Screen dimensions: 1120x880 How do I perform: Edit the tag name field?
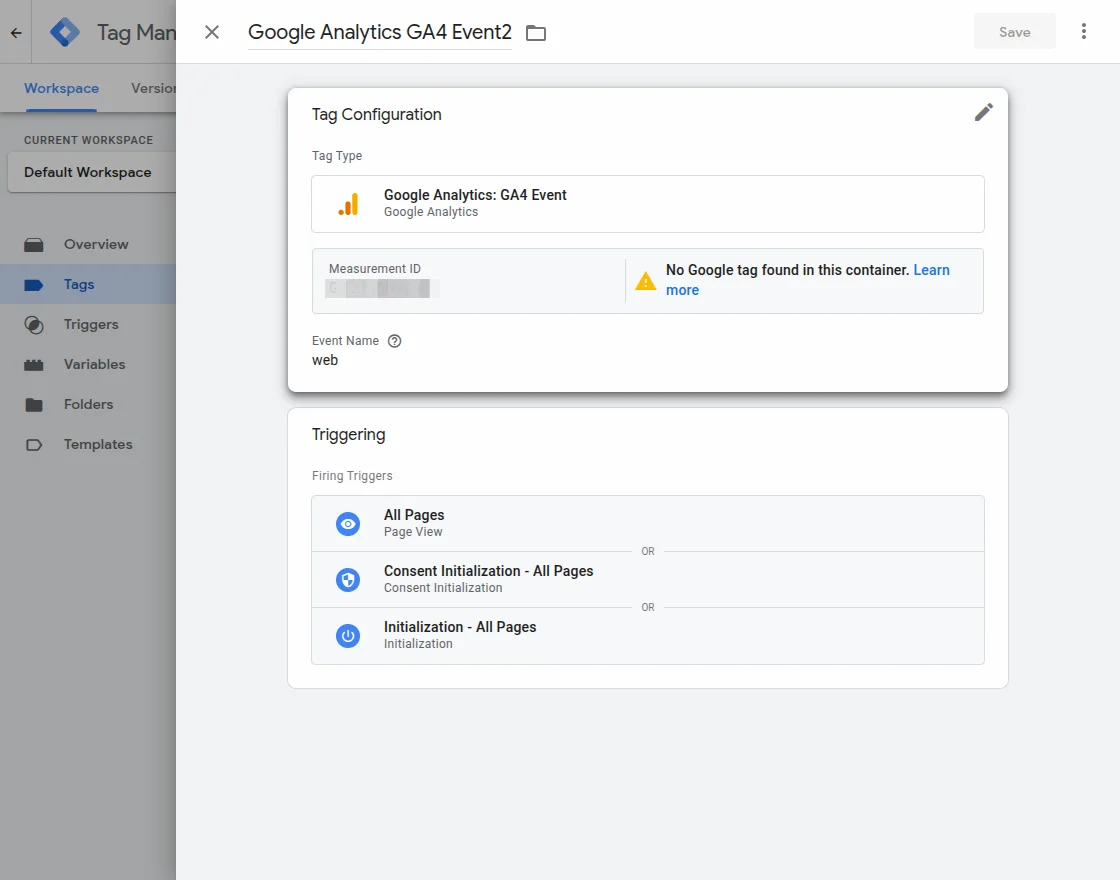click(379, 32)
